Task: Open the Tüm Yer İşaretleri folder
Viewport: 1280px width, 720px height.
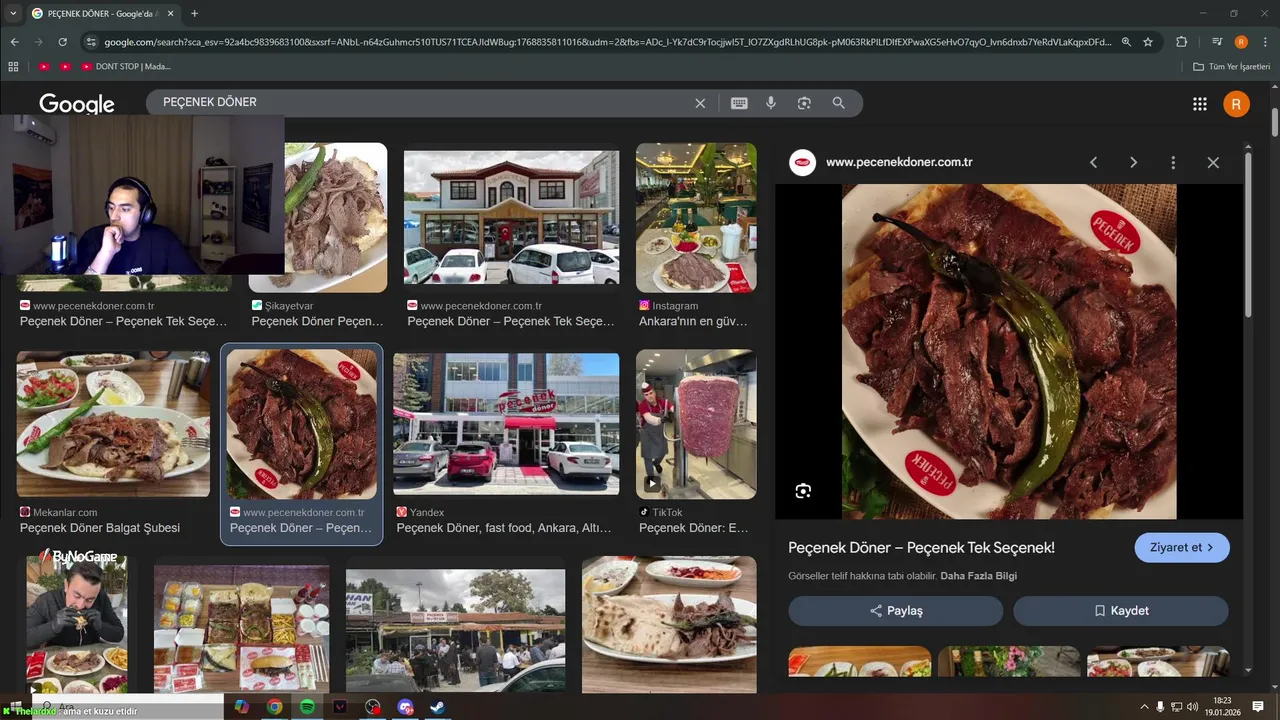Action: tap(1229, 66)
